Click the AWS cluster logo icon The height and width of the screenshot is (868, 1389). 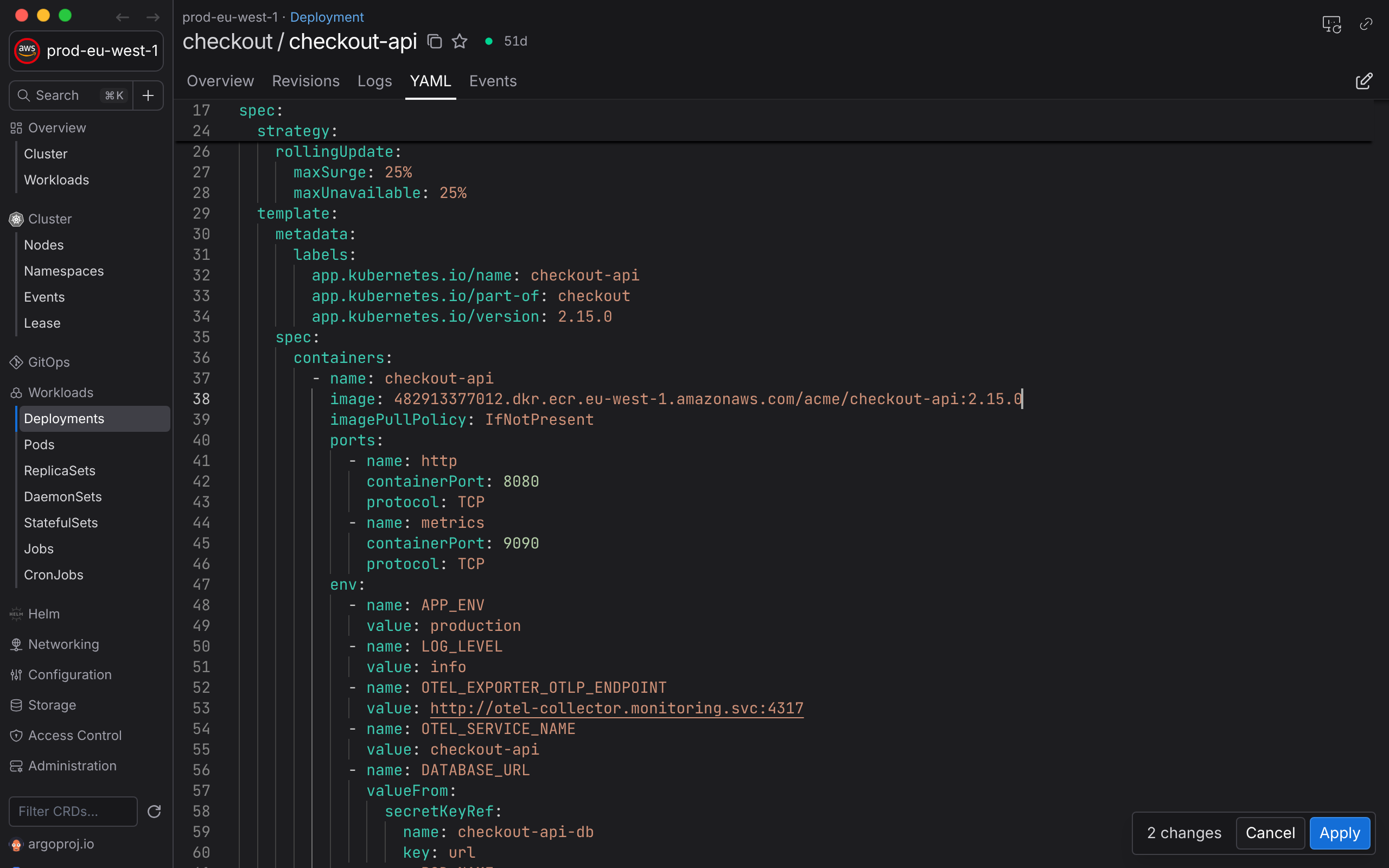point(27,50)
